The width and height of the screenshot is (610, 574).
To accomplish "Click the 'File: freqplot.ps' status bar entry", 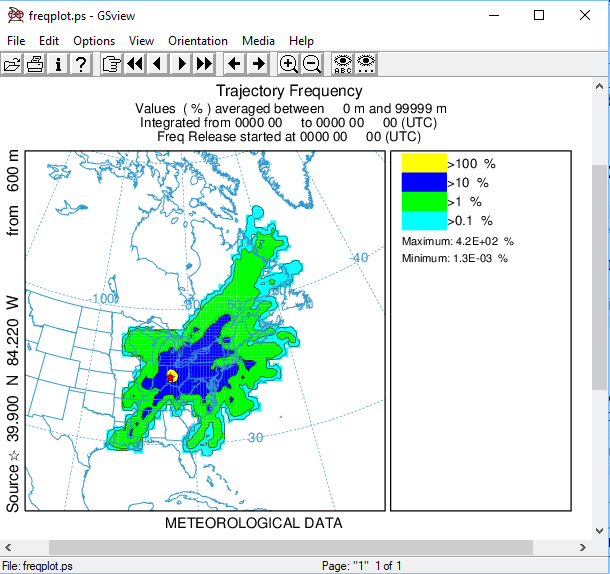I will pos(37,566).
